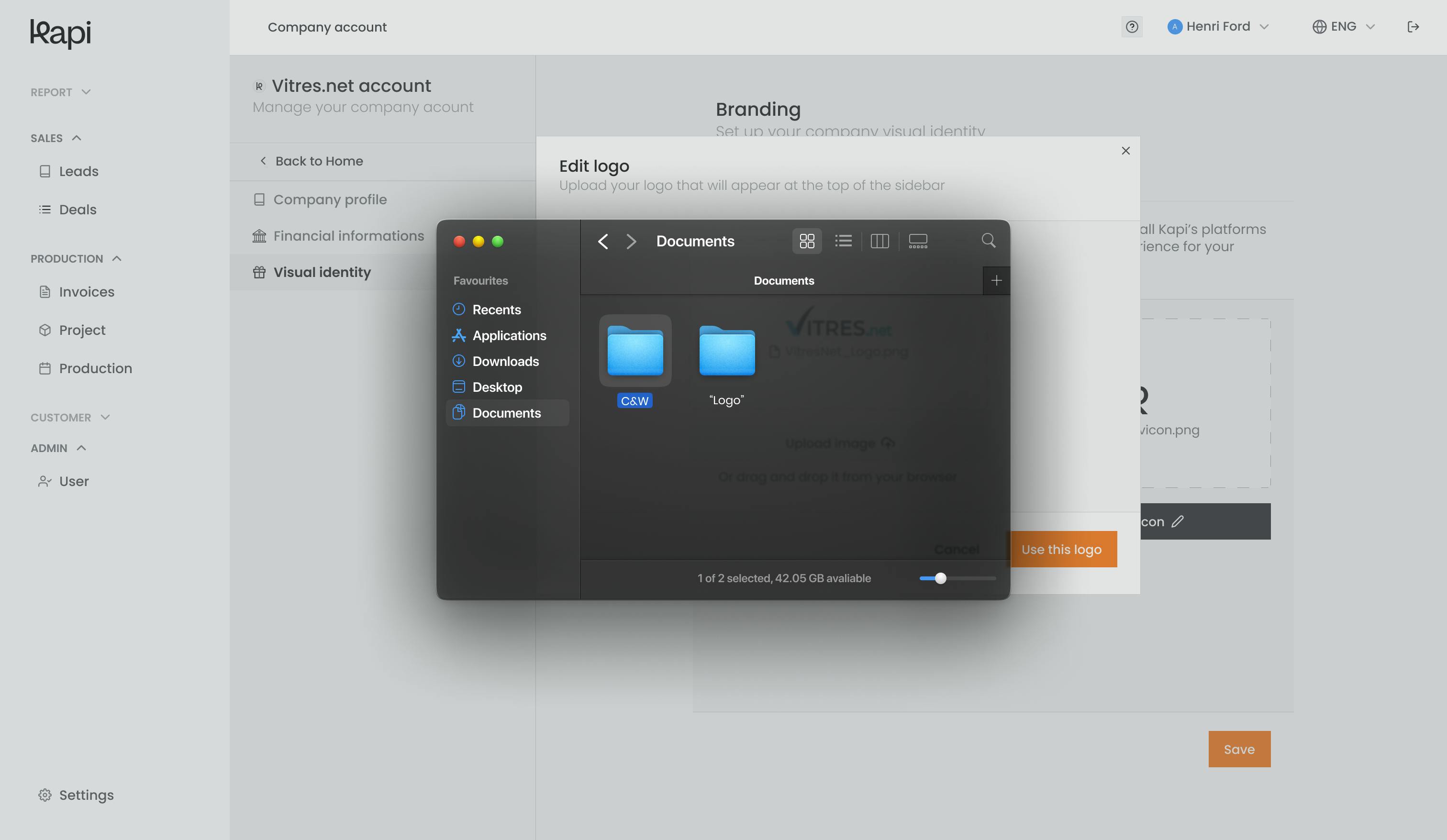Click the Settings gear icon
Viewport: 1447px width, 840px height.
click(45, 795)
